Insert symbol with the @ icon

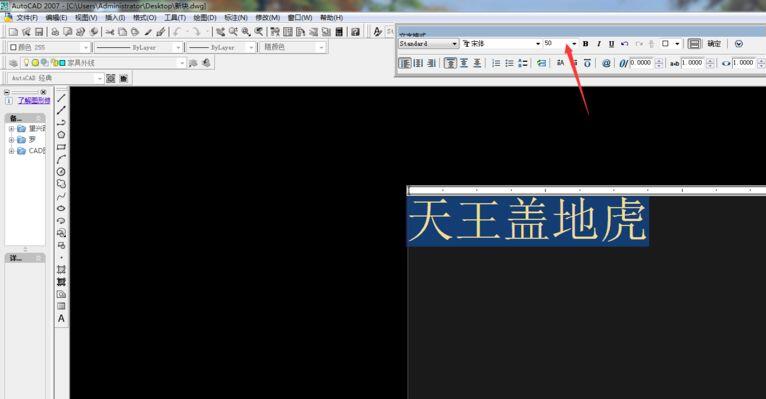coord(606,63)
